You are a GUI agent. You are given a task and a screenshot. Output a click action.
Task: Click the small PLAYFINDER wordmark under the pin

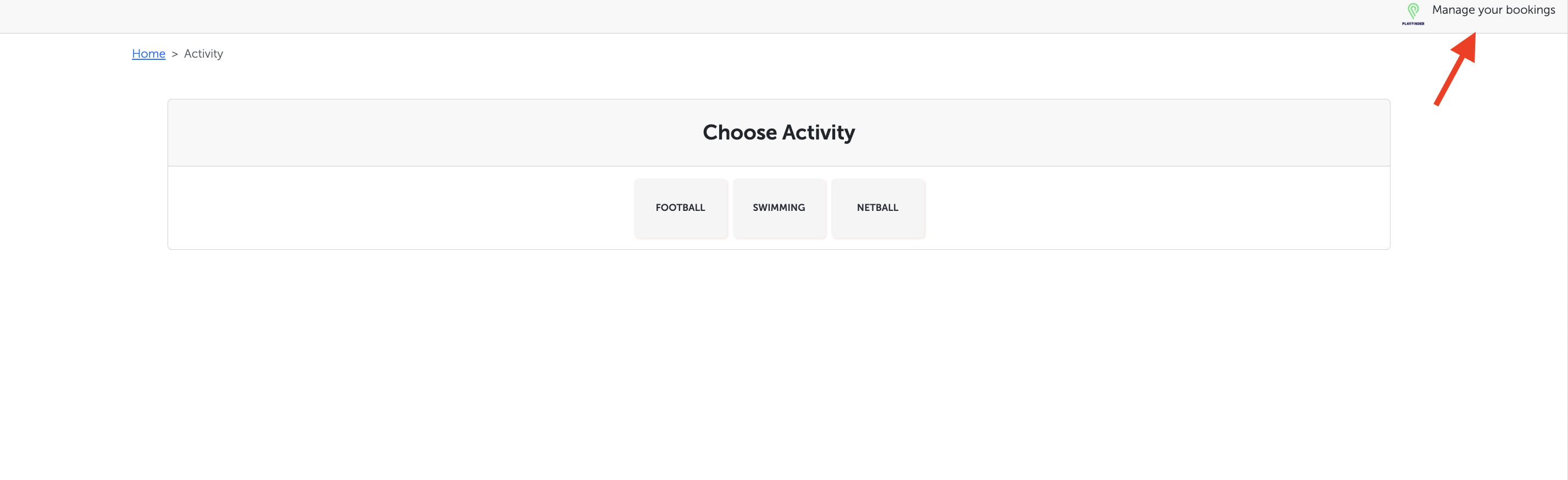tap(1413, 24)
